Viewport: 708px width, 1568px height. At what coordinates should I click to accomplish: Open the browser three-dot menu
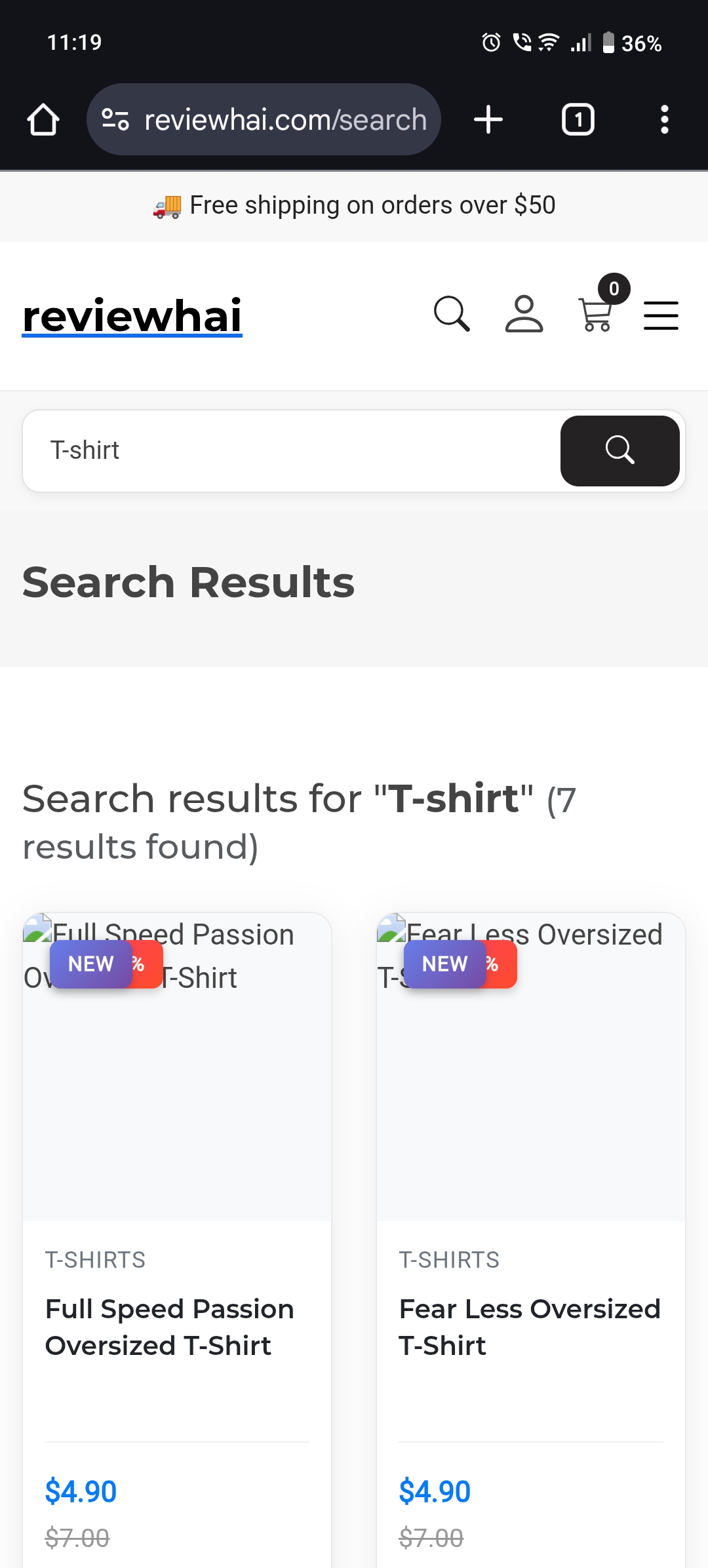[664, 120]
